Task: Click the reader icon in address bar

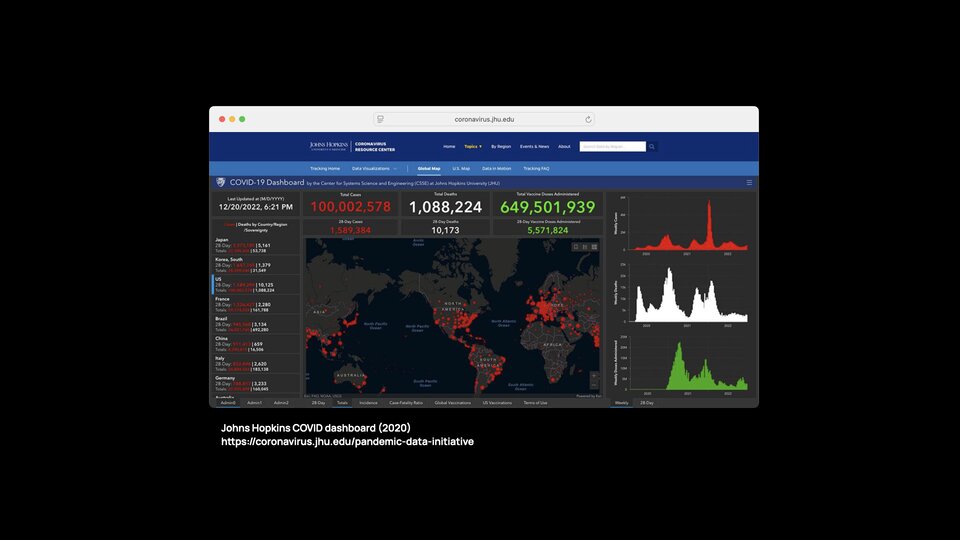Action: click(x=380, y=119)
